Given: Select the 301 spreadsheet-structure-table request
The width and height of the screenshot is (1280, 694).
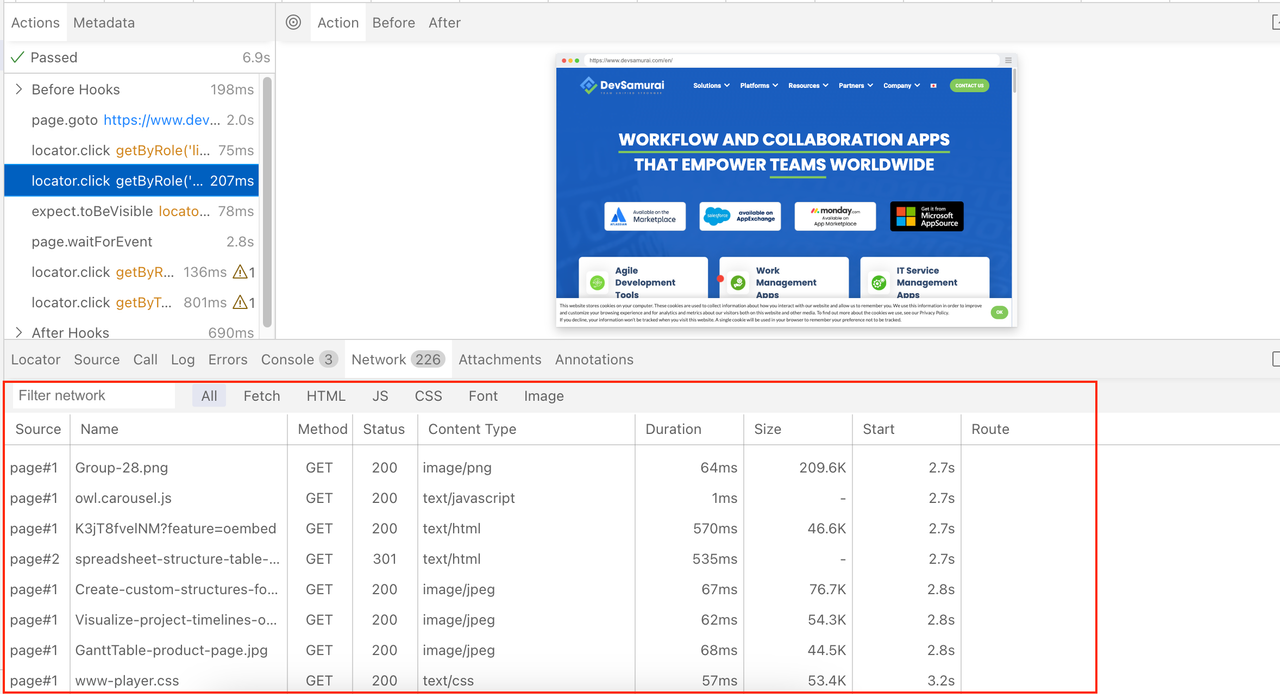Looking at the screenshot, I should tap(548, 559).
